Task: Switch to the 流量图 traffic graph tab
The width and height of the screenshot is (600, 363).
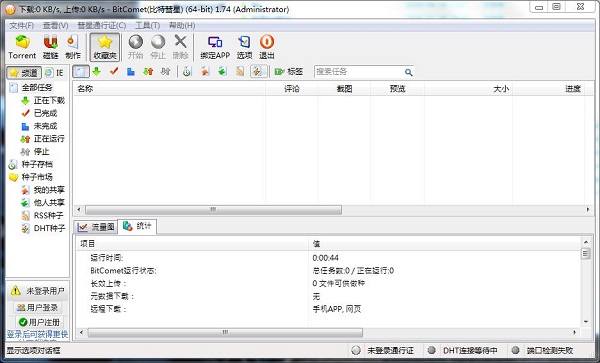Action: (96, 227)
